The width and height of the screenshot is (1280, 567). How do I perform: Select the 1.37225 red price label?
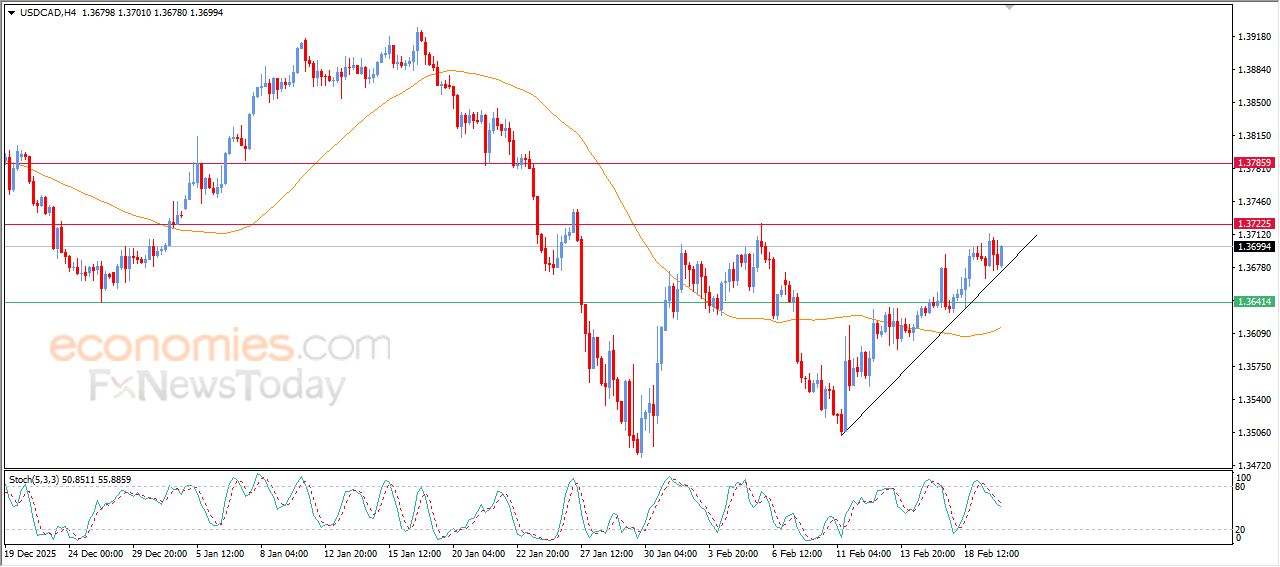pyautogui.click(x=1253, y=224)
